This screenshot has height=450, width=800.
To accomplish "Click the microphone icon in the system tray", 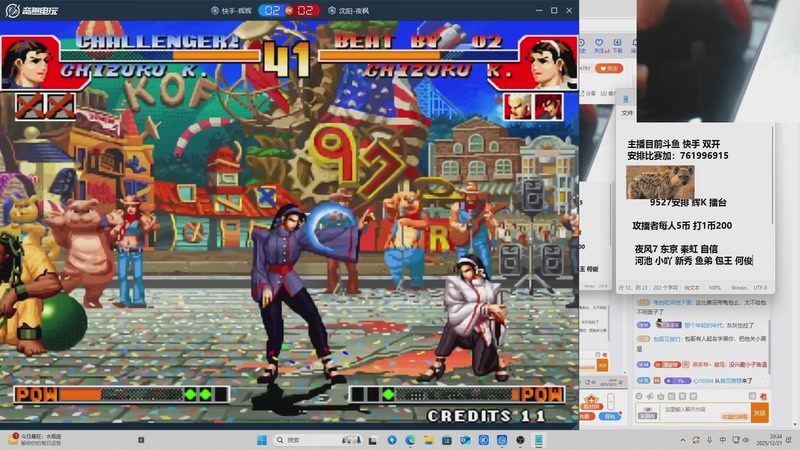I will click(709, 440).
